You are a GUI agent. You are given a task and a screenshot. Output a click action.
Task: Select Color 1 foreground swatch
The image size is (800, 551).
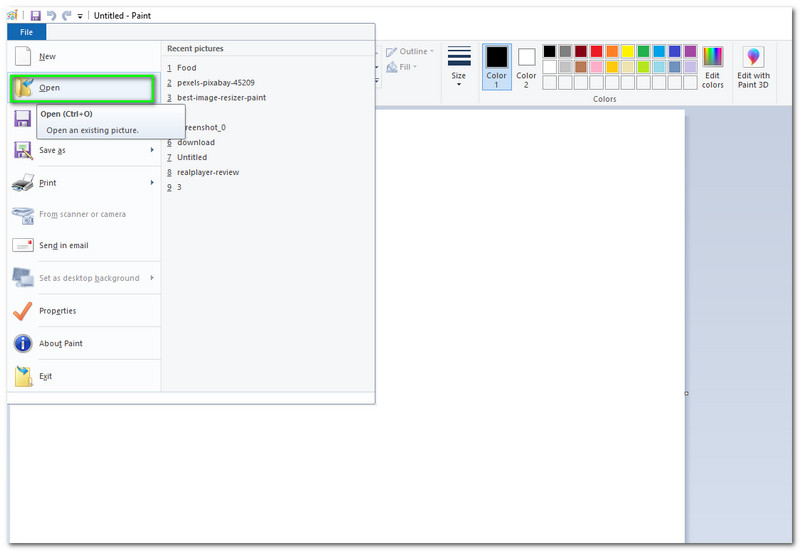click(x=497, y=67)
